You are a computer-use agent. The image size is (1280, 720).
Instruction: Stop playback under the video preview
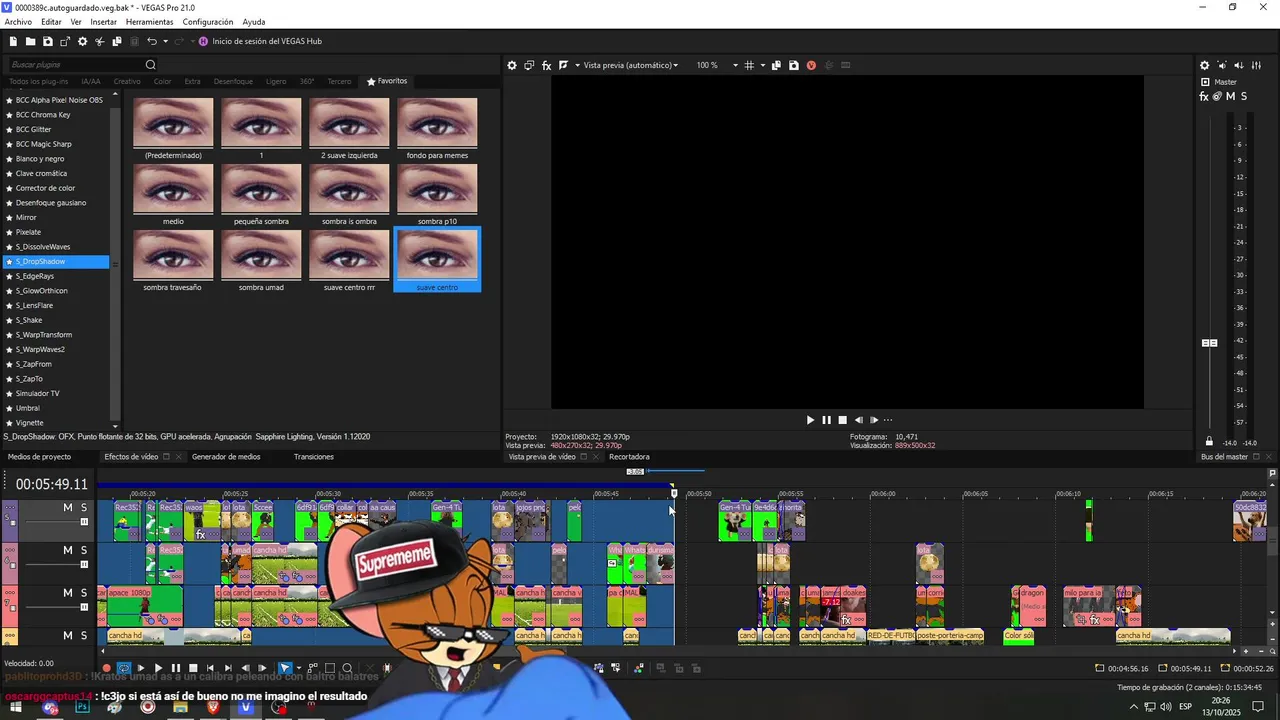point(842,420)
